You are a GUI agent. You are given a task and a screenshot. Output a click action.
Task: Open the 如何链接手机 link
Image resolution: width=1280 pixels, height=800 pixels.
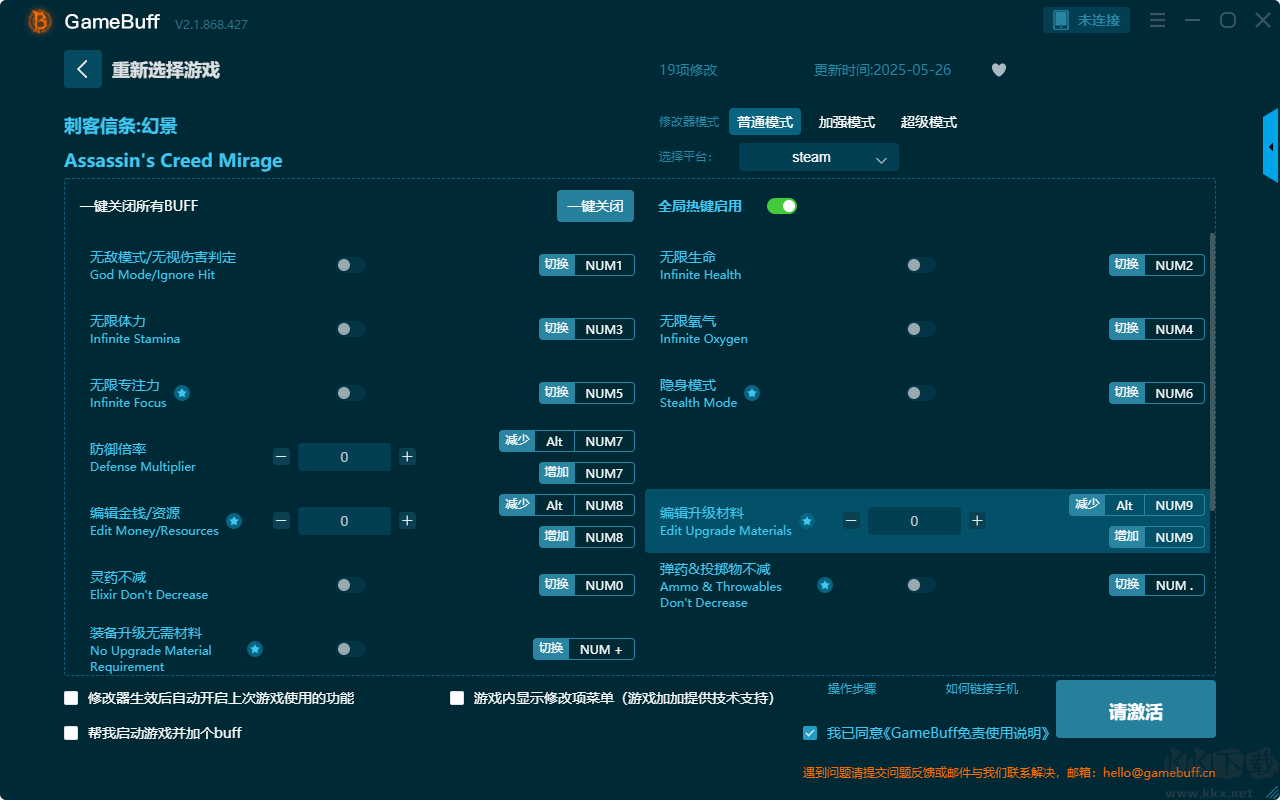982,689
